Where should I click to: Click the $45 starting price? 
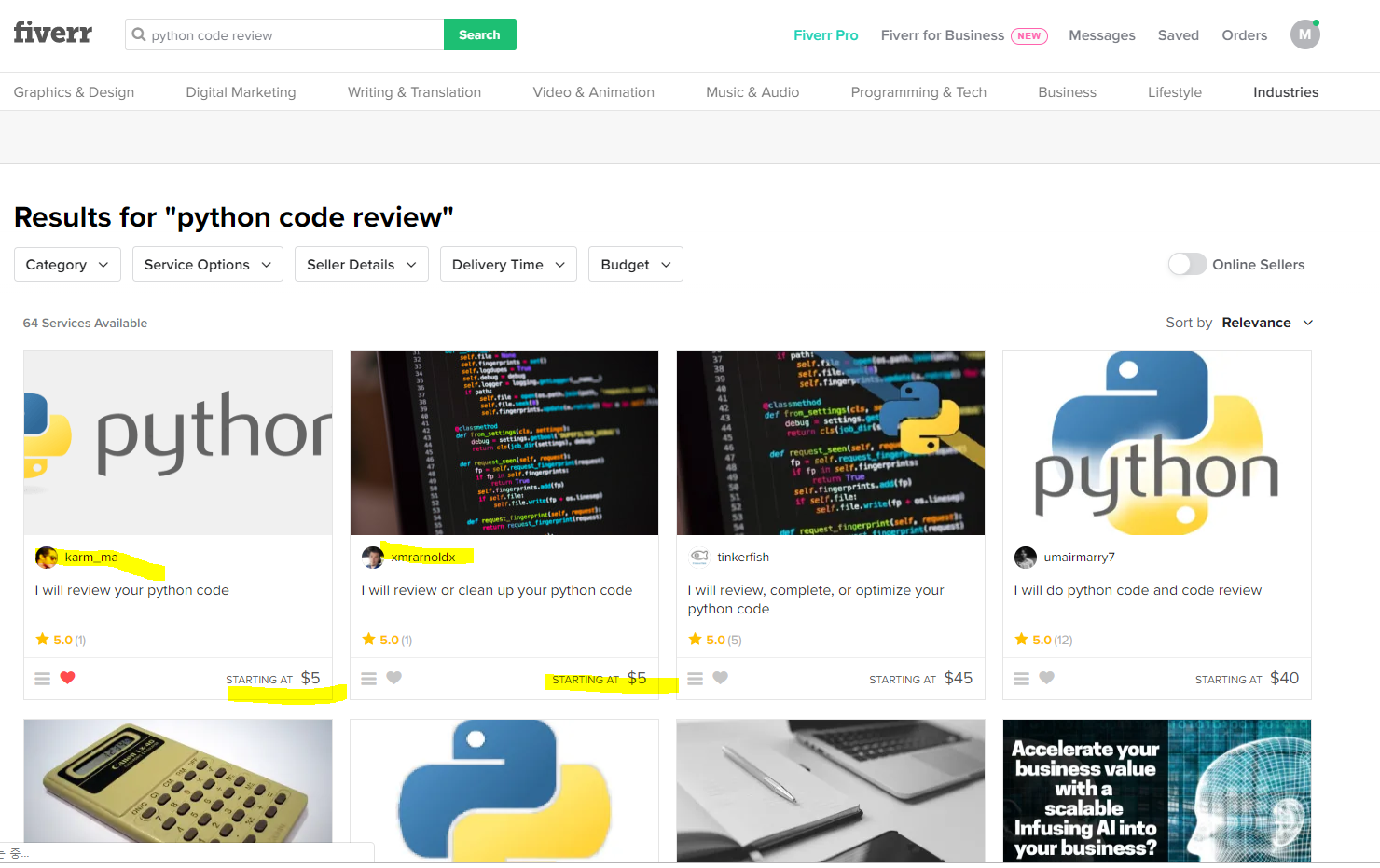click(959, 678)
